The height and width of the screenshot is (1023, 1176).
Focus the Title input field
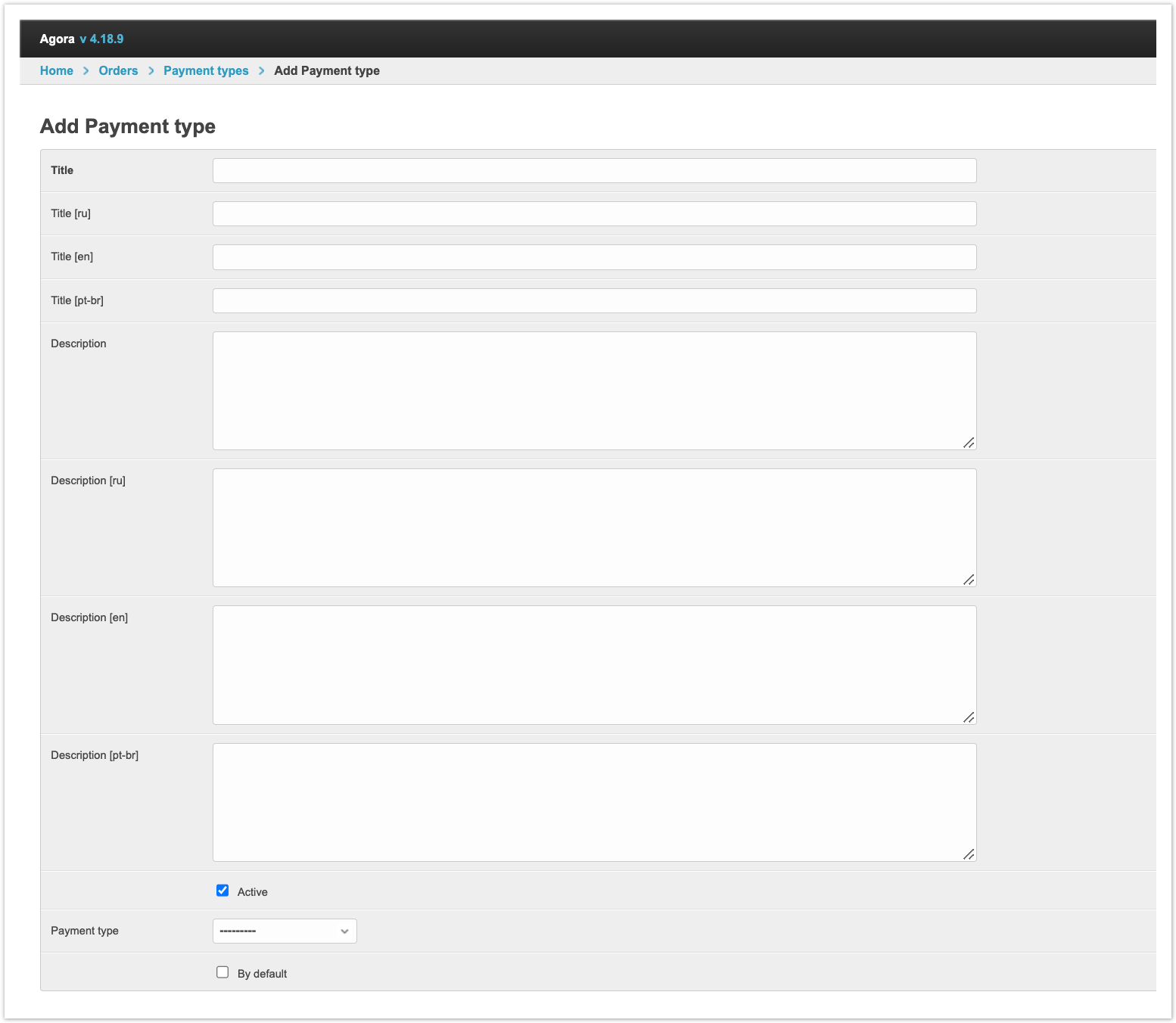pyautogui.click(x=594, y=170)
